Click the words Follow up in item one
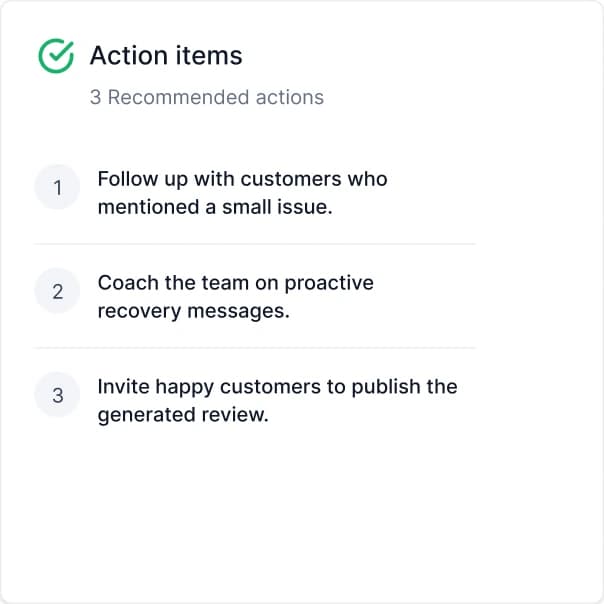Viewport: 604px width, 604px height. [143, 180]
